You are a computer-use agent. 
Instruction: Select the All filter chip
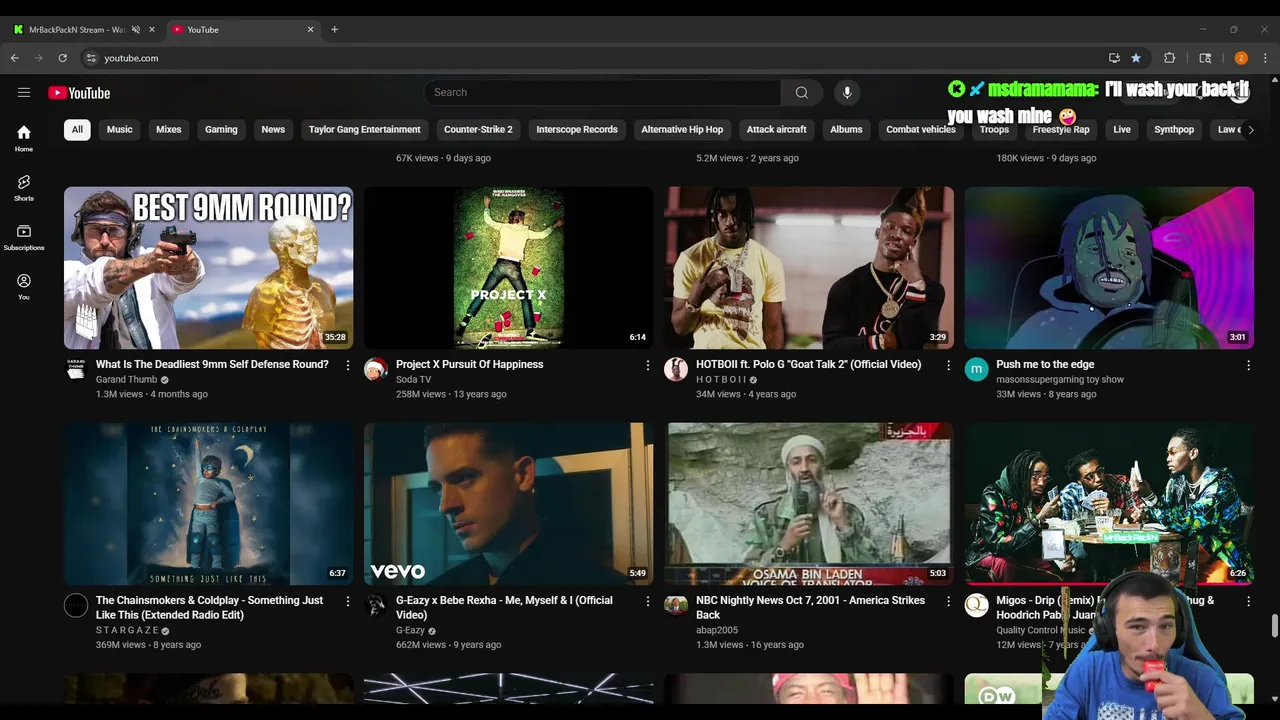[x=77, y=129]
